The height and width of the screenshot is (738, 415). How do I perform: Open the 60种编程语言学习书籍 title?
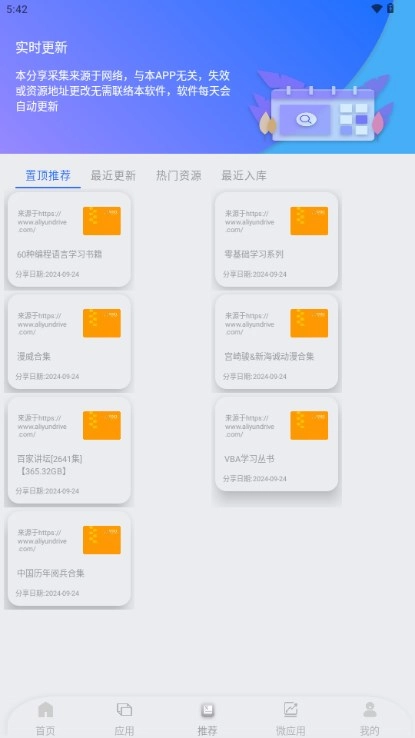click(x=60, y=255)
